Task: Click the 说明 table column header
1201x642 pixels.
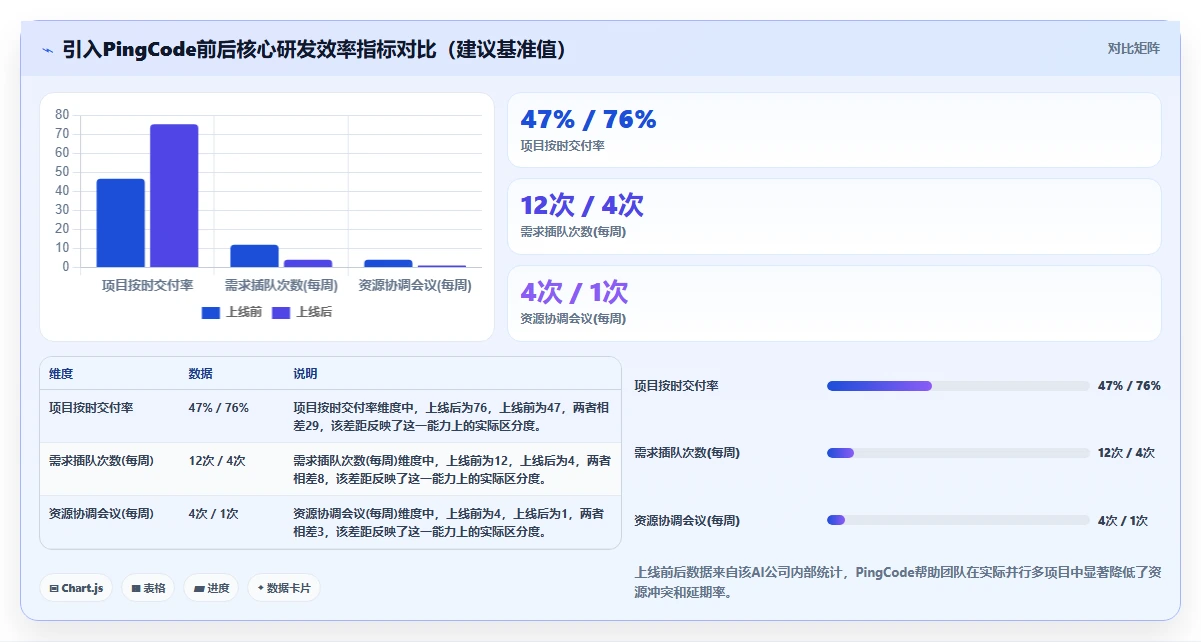Action: [305, 374]
